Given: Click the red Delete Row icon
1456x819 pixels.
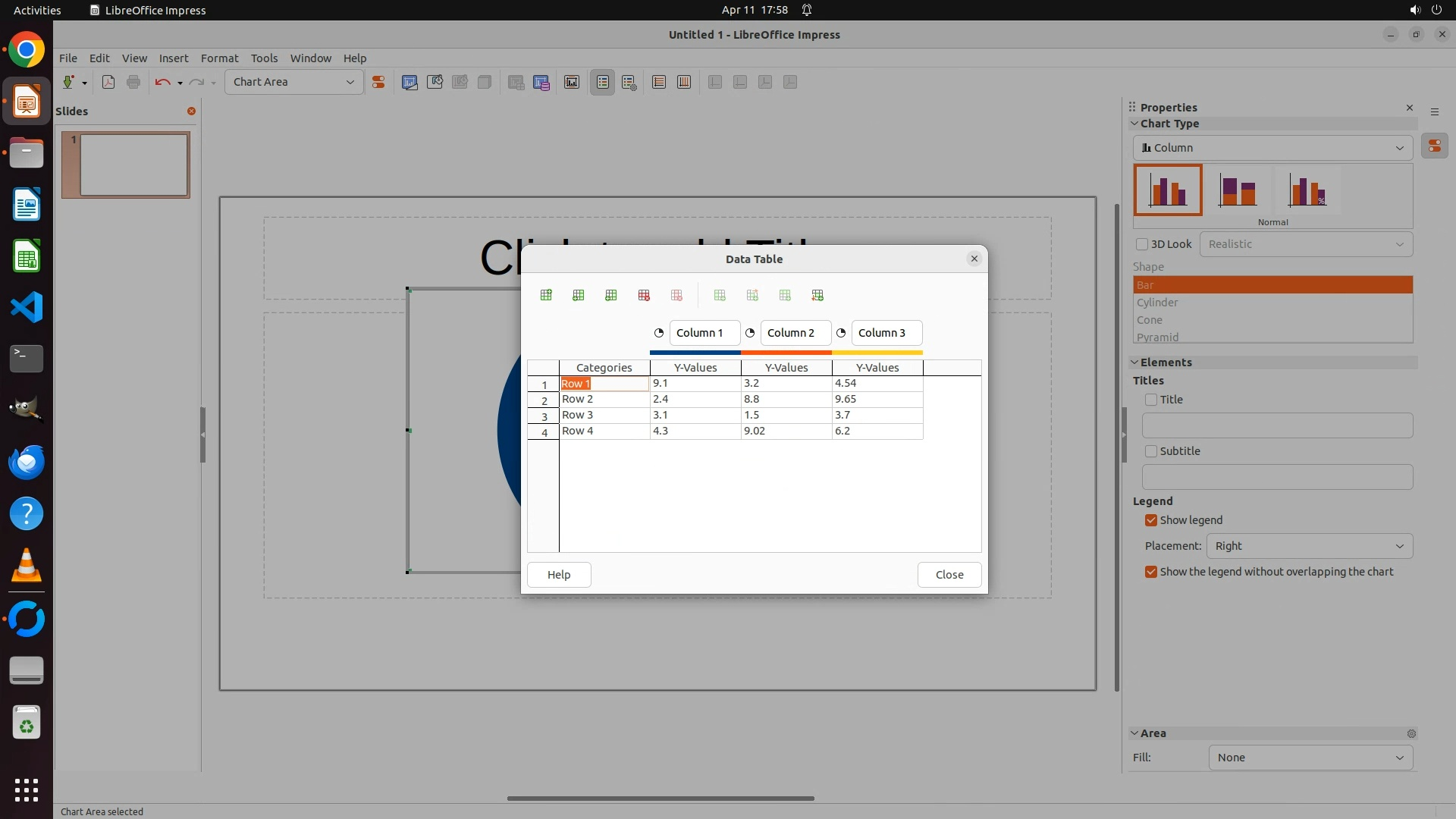Looking at the screenshot, I should [644, 295].
